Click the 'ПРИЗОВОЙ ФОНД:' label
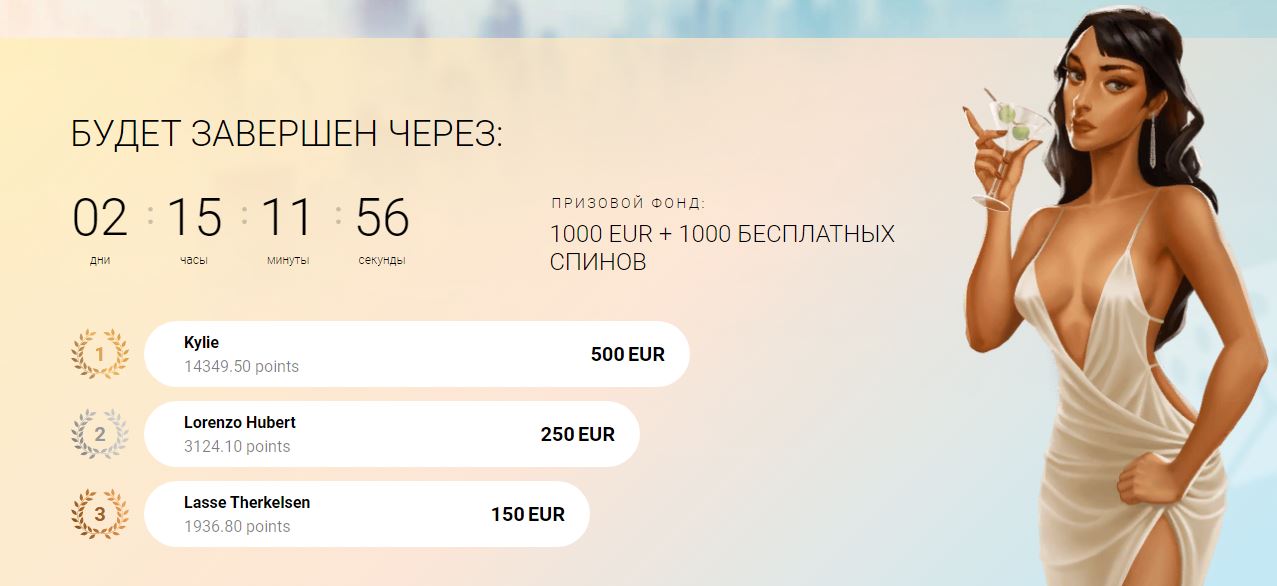 click(628, 203)
